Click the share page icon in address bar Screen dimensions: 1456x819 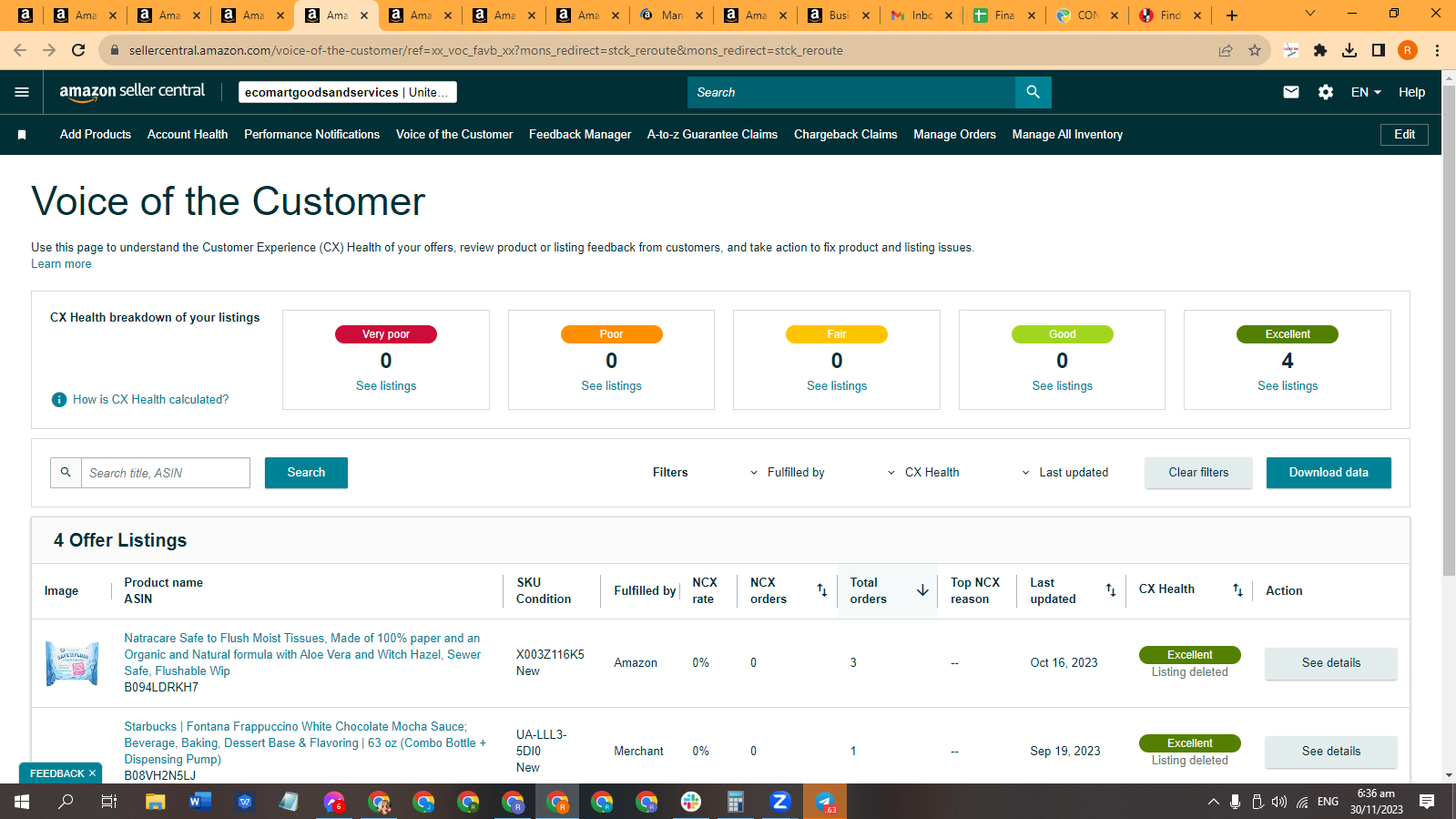(x=1226, y=50)
